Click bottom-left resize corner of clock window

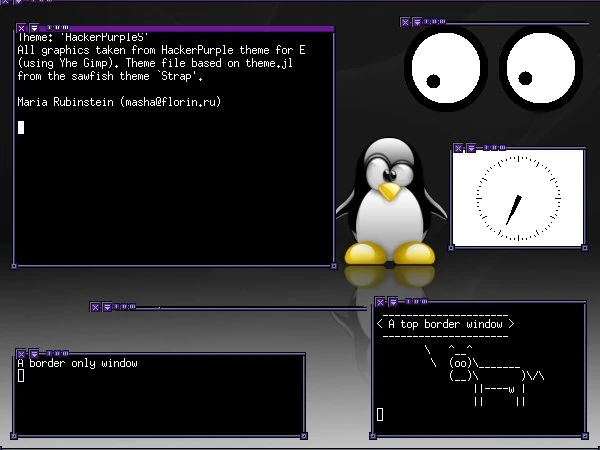tap(451, 248)
